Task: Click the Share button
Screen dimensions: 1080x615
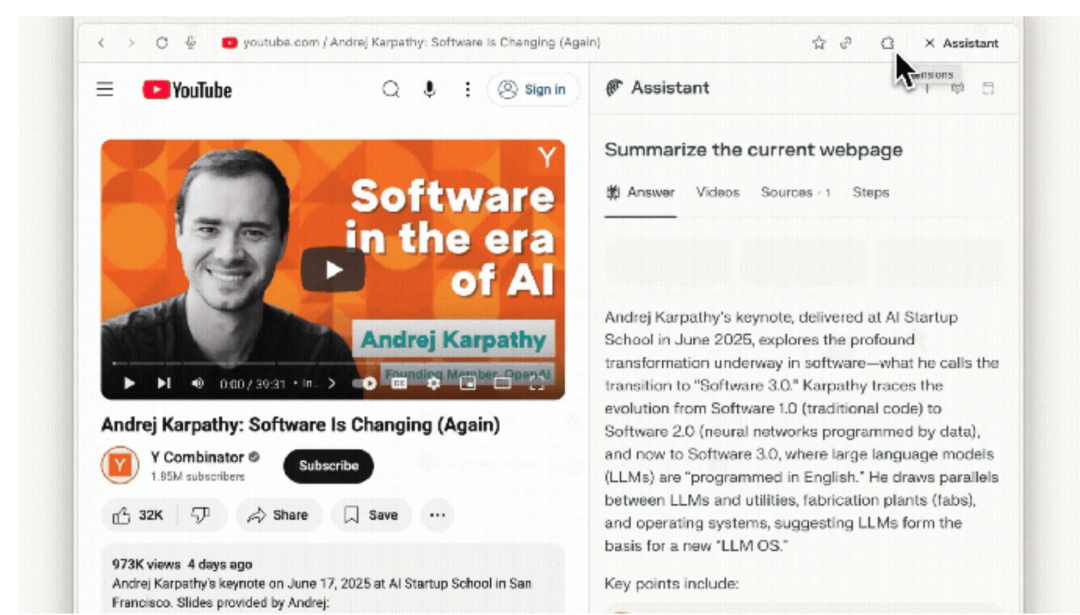Action: tap(278, 515)
